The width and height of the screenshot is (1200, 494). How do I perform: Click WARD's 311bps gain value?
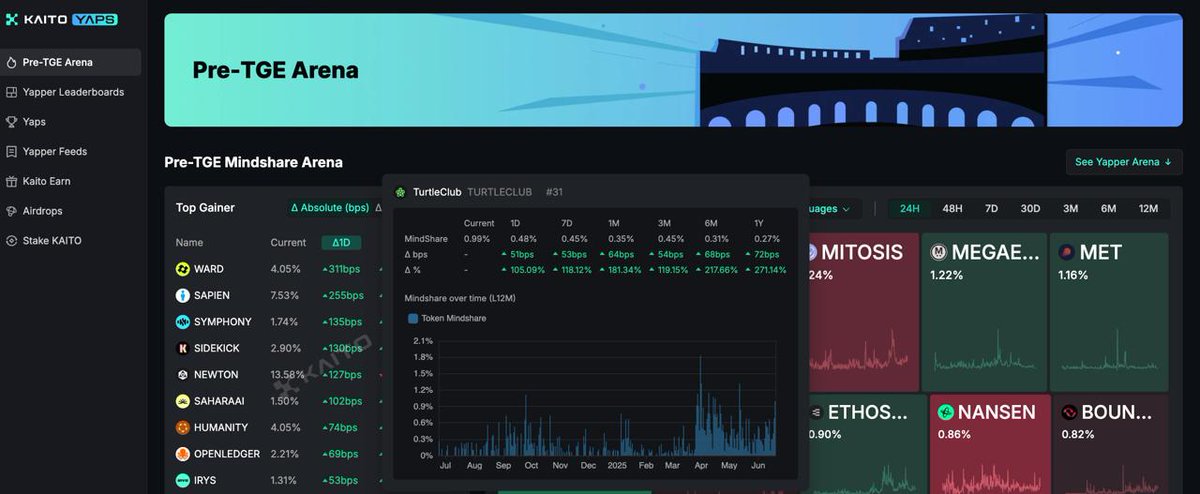click(x=341, y=269)
